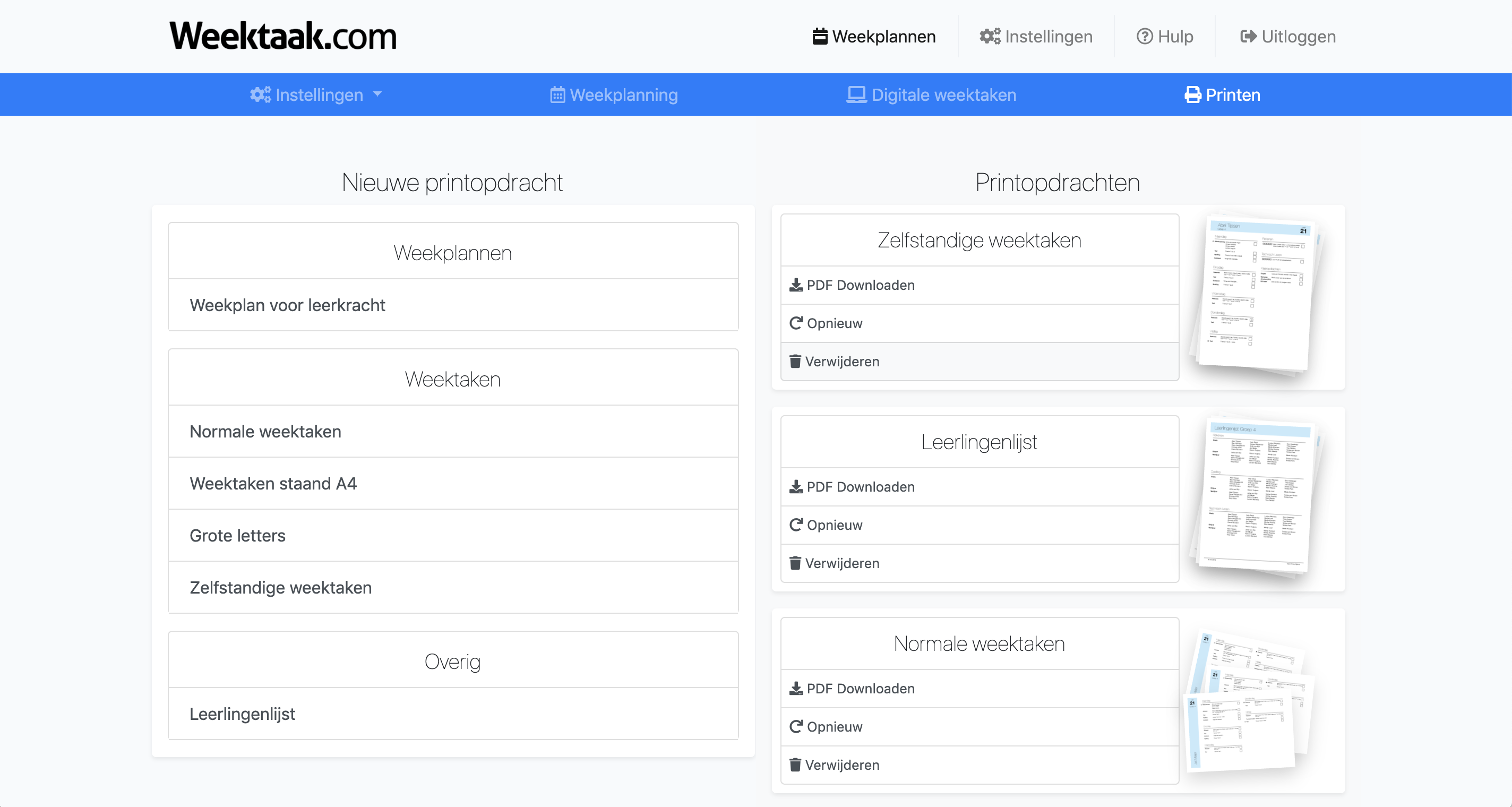
Task: Click the trash icon to remove Leerlingenlijst printjob
Action: click(x=795, y=563)
